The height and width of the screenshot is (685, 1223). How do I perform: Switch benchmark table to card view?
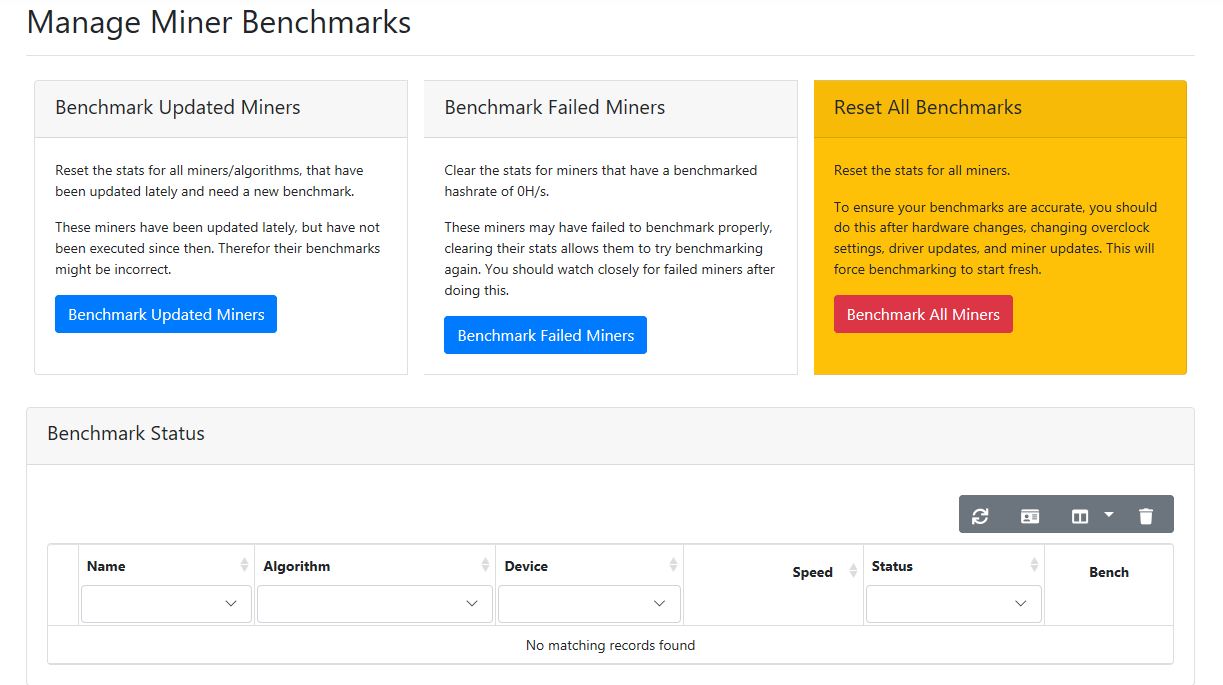[1029, 515]
